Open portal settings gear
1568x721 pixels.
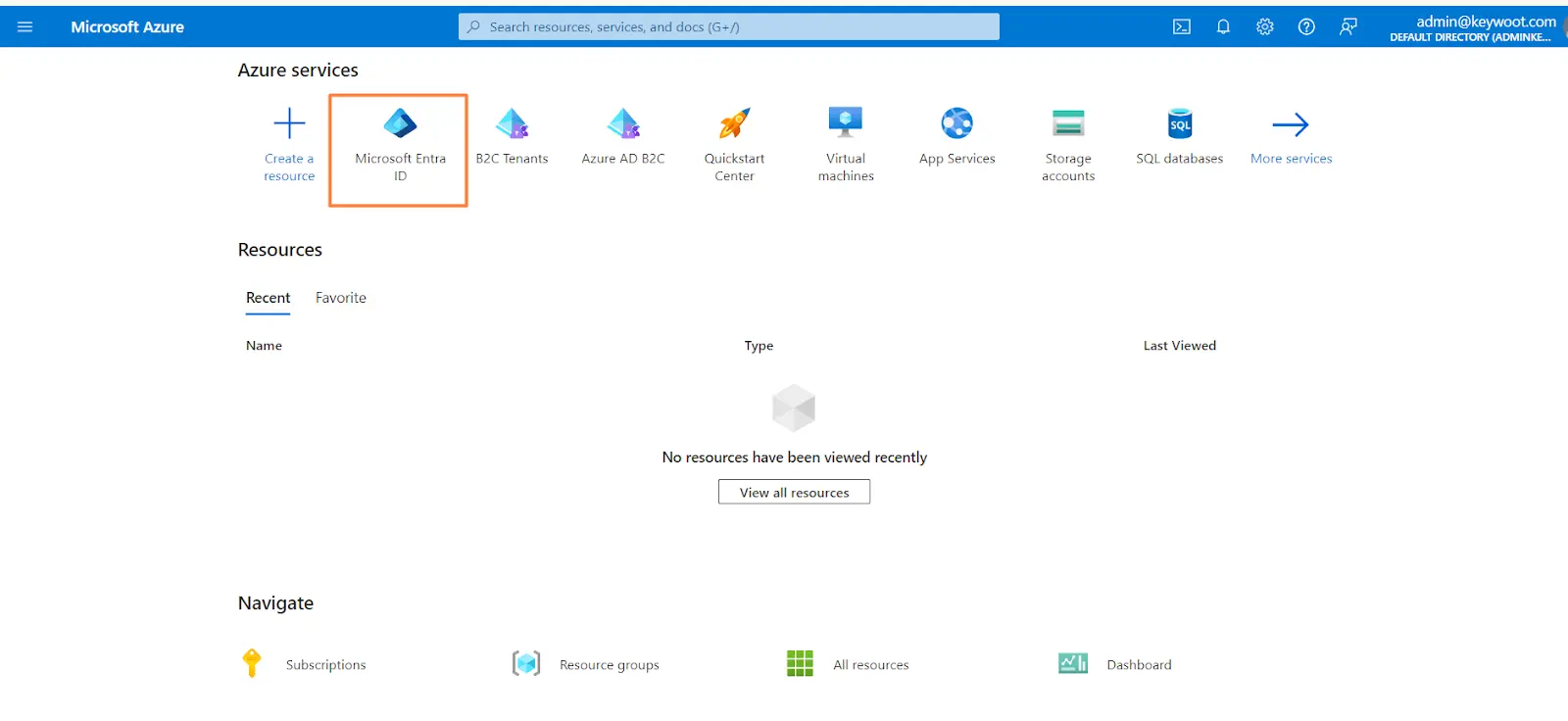point(1265,26)
